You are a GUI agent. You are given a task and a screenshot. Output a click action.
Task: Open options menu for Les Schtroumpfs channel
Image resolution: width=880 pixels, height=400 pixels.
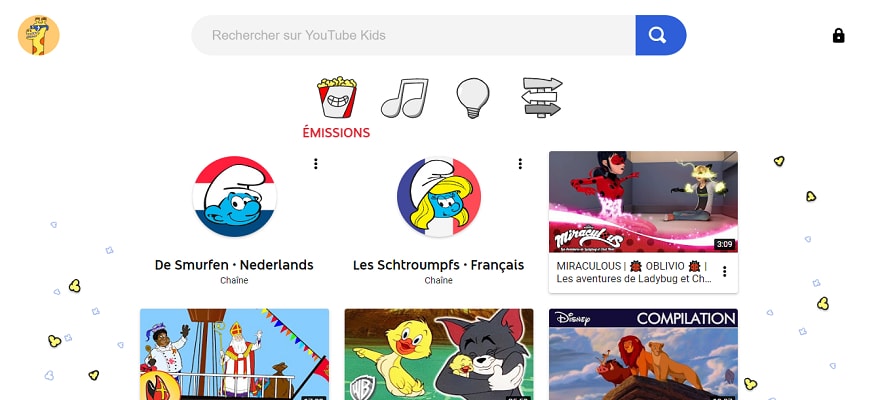click(x=520, y=164)
